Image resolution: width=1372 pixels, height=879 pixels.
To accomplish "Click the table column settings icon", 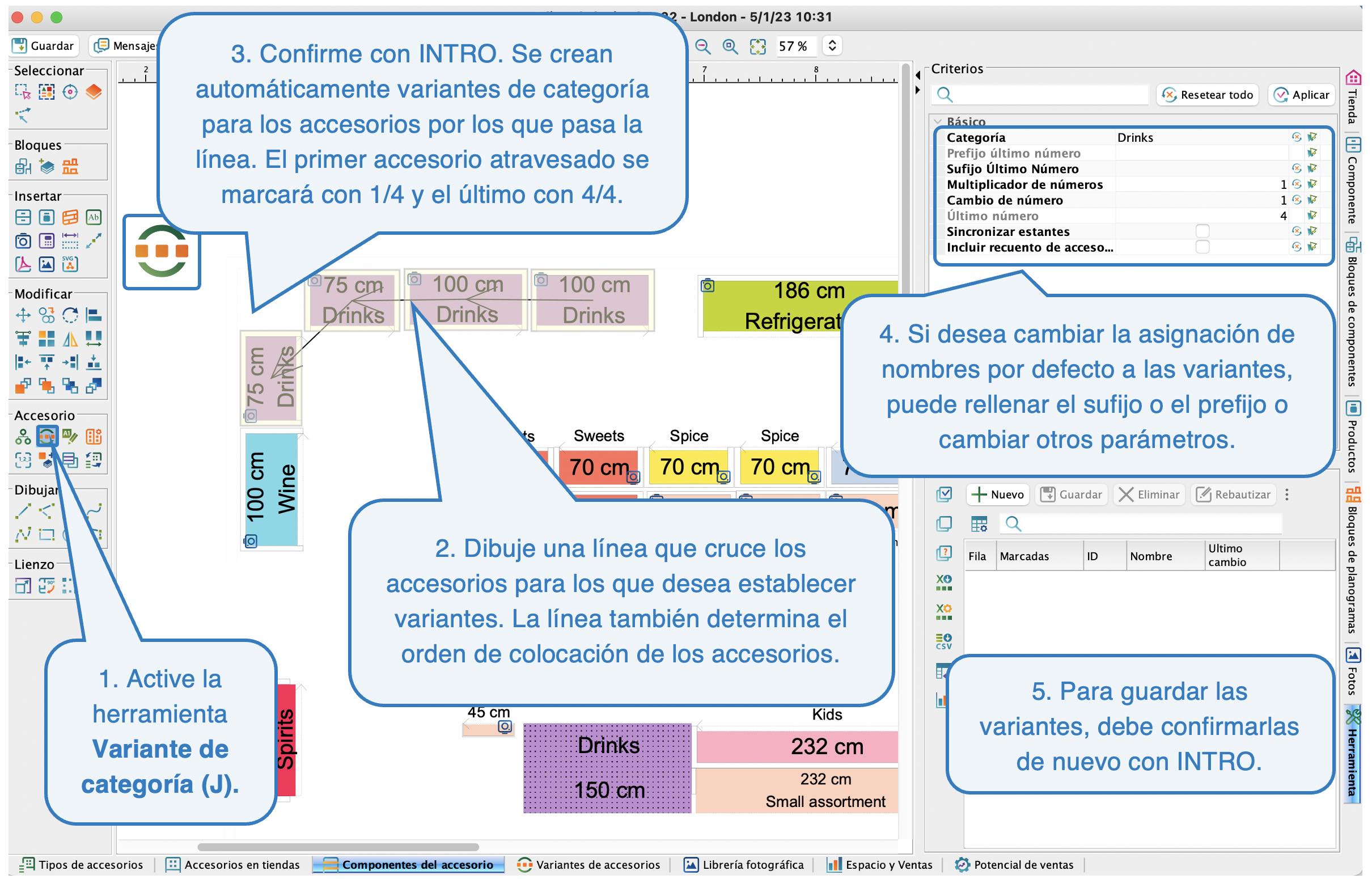I will coord(979,524).
